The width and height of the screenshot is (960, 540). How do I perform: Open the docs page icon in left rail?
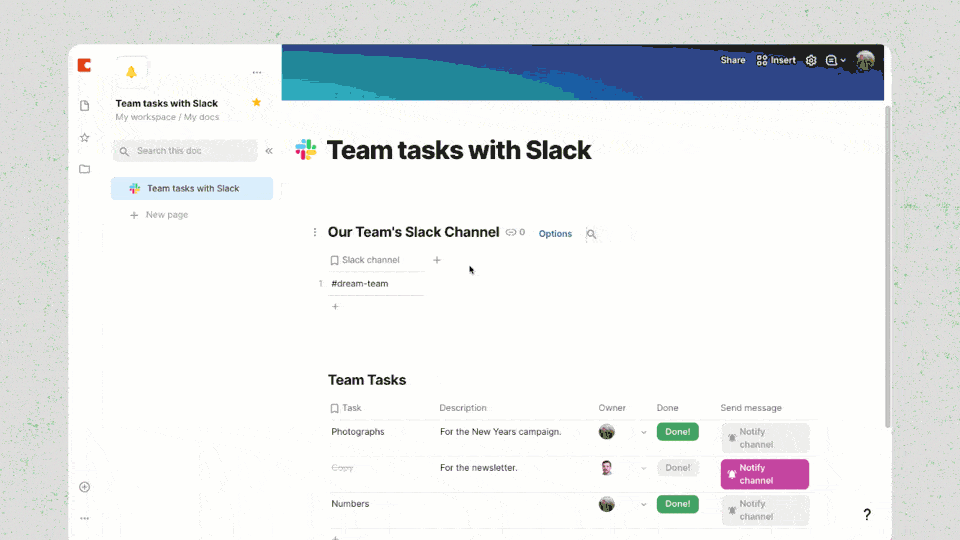[84, 105]
